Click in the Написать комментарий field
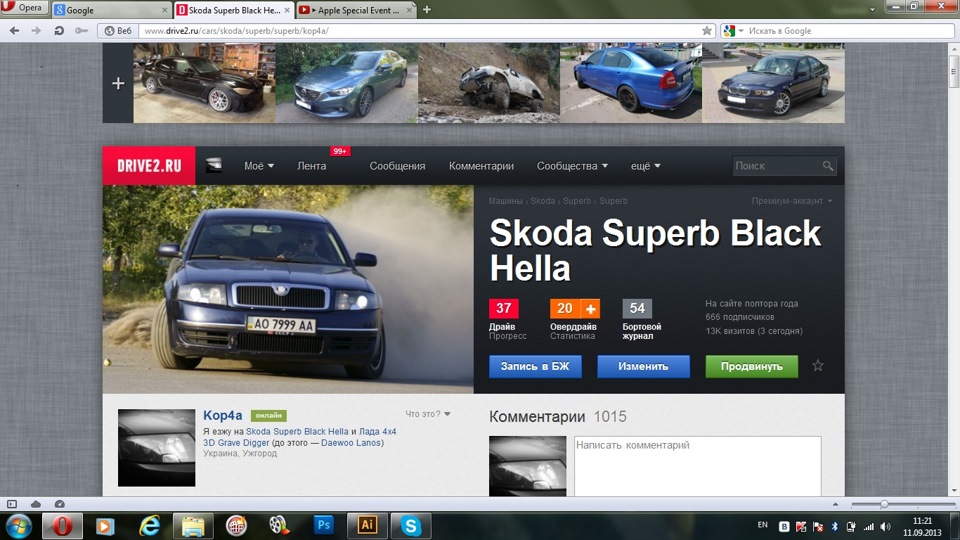960x540 pixels. click(697, 465)
